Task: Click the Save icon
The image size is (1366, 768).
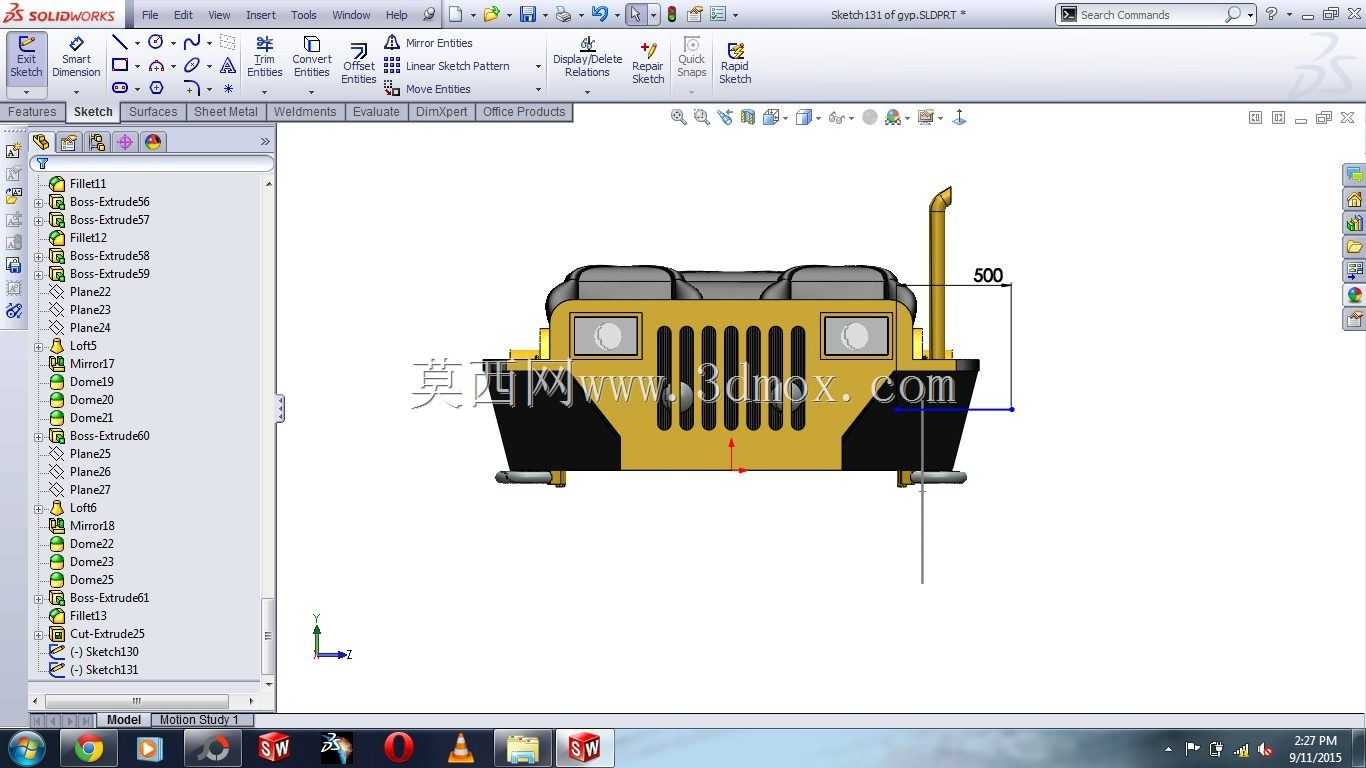Action: 528,14
